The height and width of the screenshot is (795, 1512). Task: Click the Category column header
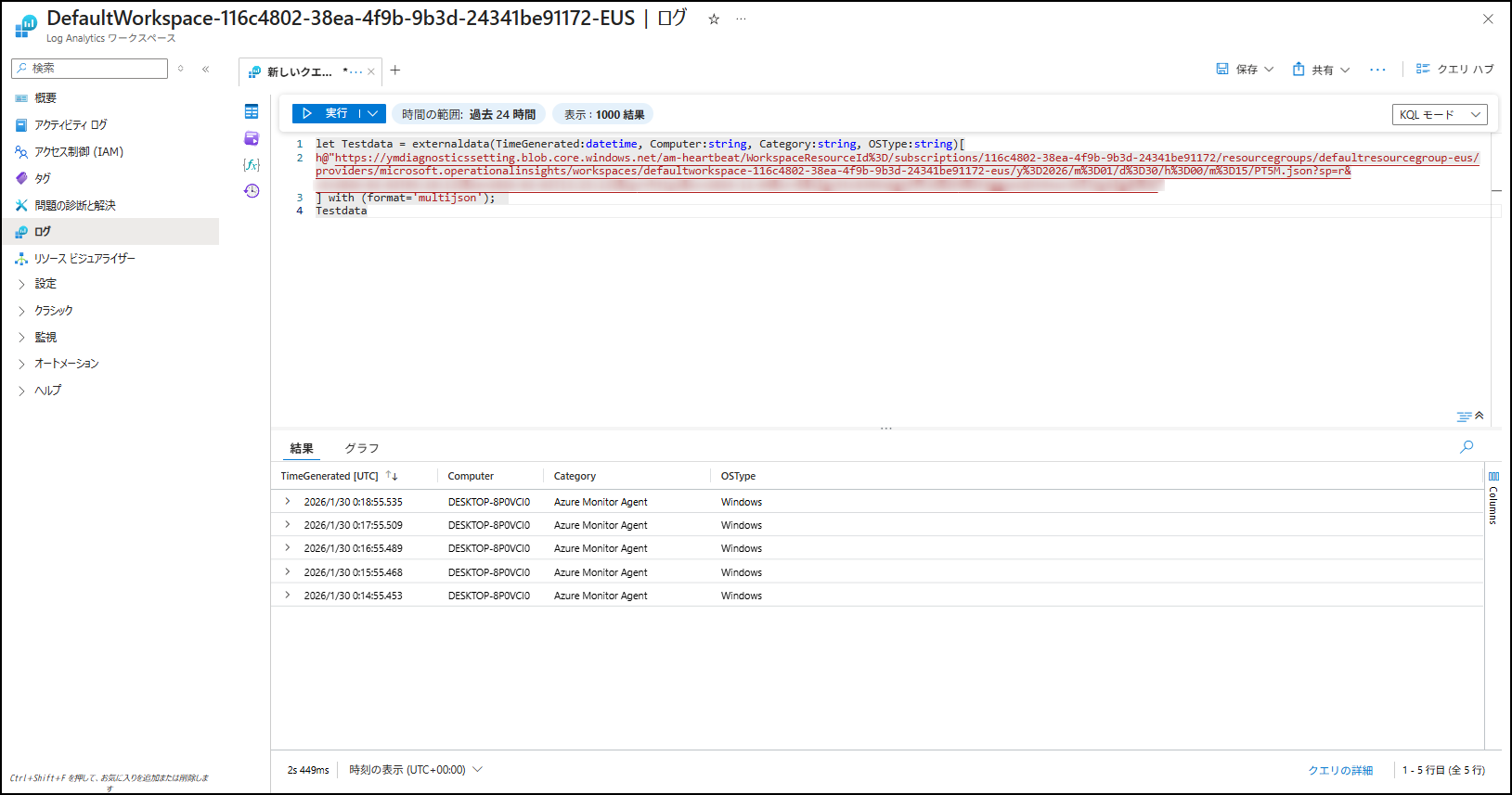[x=575, y=476]
